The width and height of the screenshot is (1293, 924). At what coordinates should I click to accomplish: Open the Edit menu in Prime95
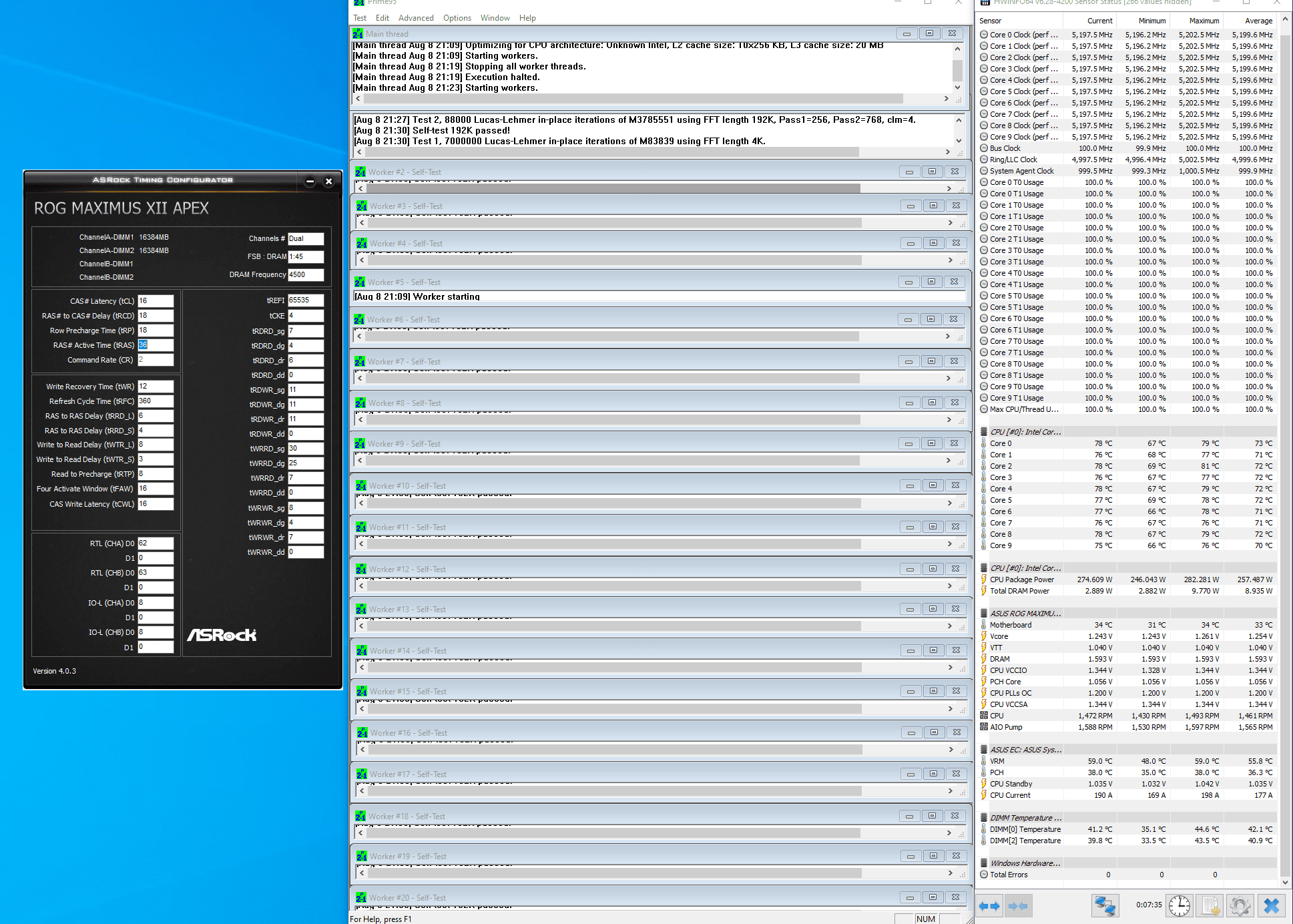(382, 18)
